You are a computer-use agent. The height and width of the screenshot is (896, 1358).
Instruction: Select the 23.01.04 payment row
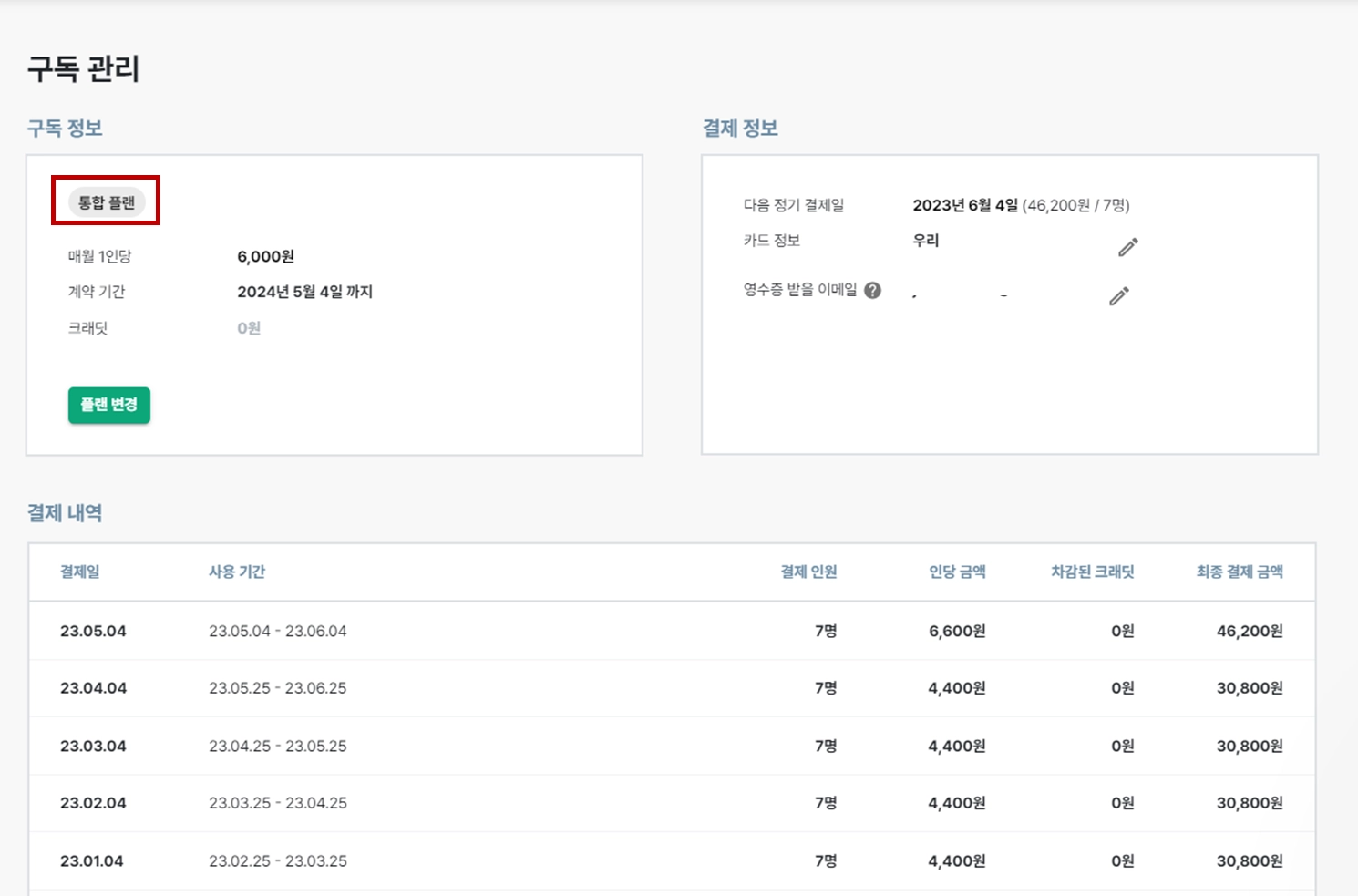tap(672, 860)
